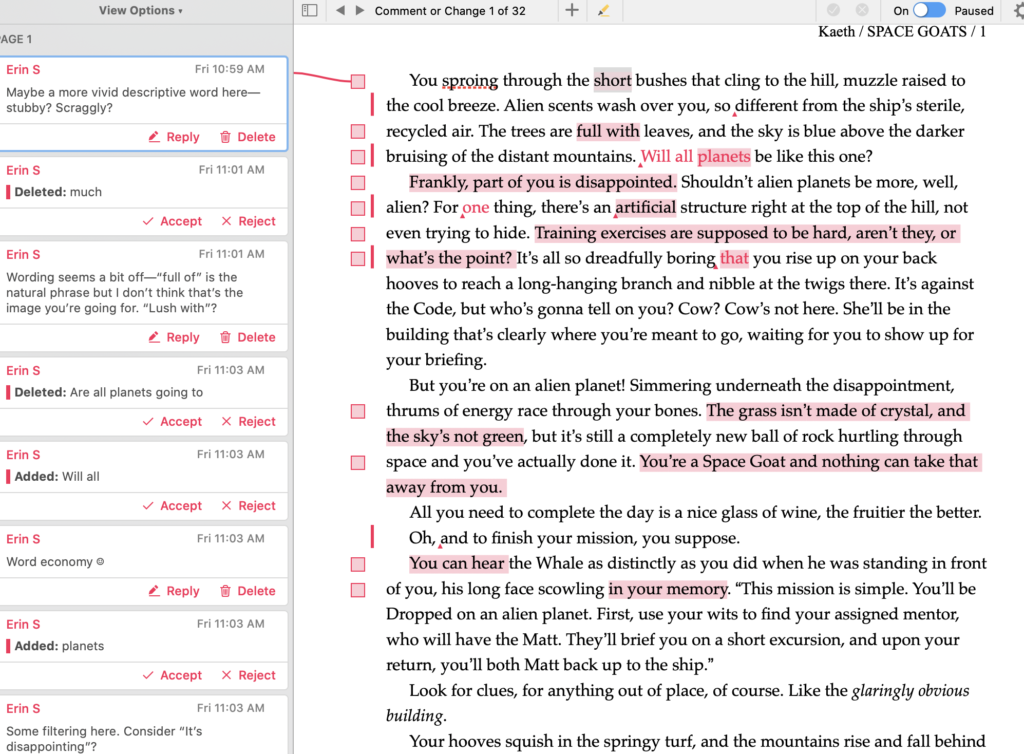Reply to the 'Lush with' comment
This screenshot has height=754, width=1024.
click(x=174, y=338)
